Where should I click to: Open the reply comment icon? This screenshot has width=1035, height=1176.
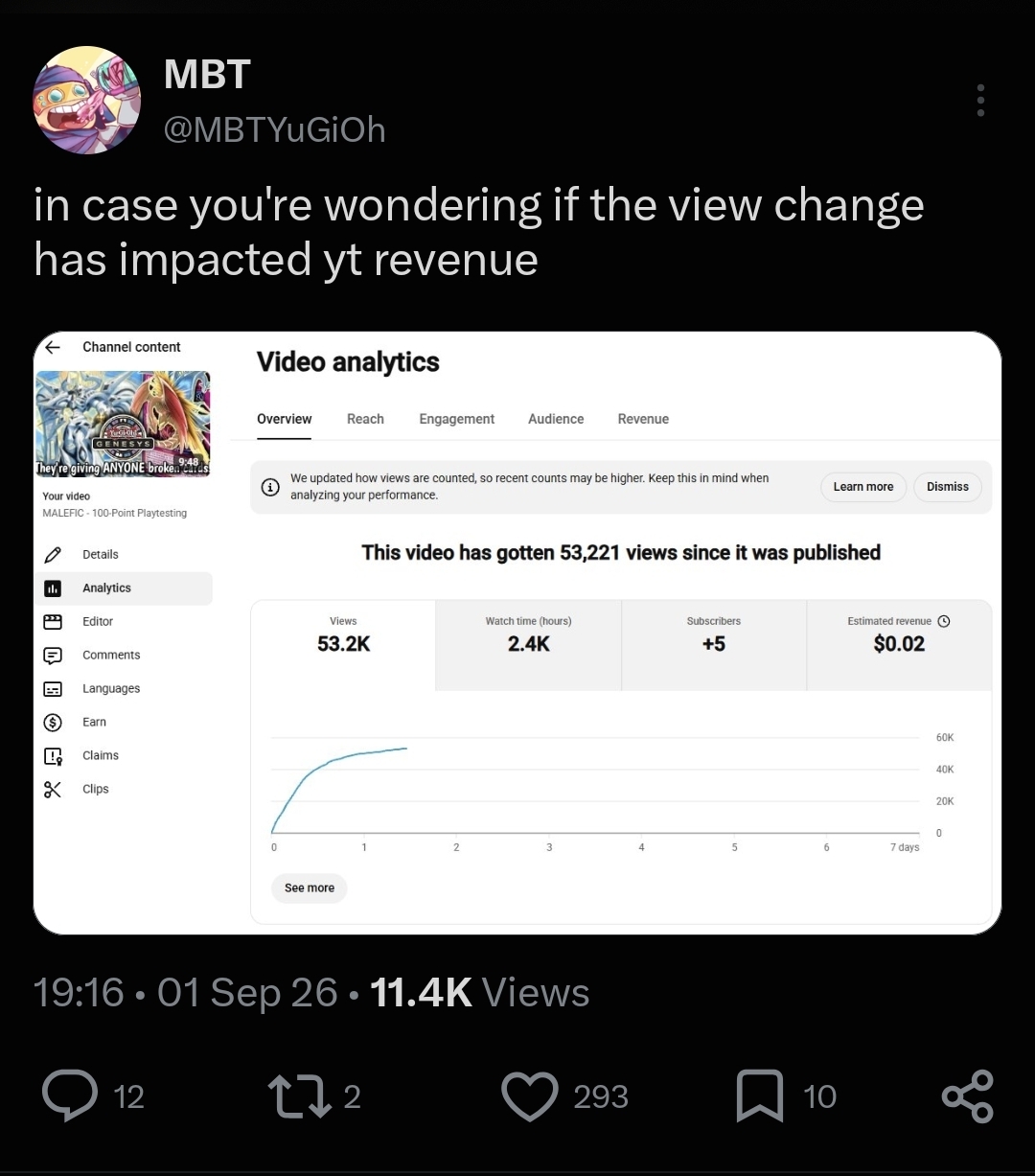(70, 1096)
